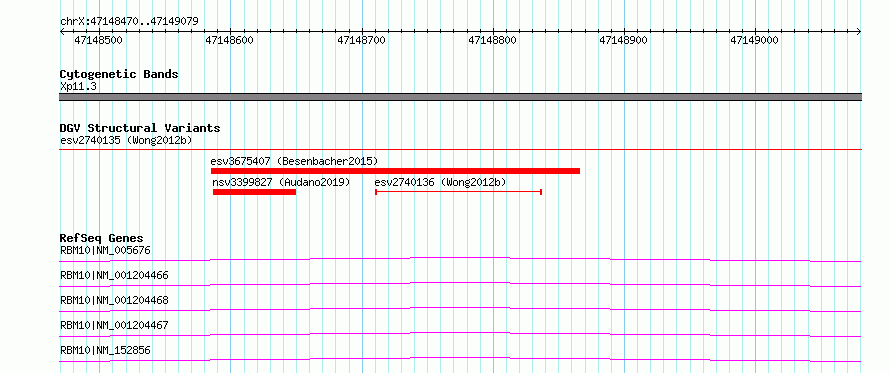
Task: Click the esv2740136 thin variant line
Action: click(459, 192)
